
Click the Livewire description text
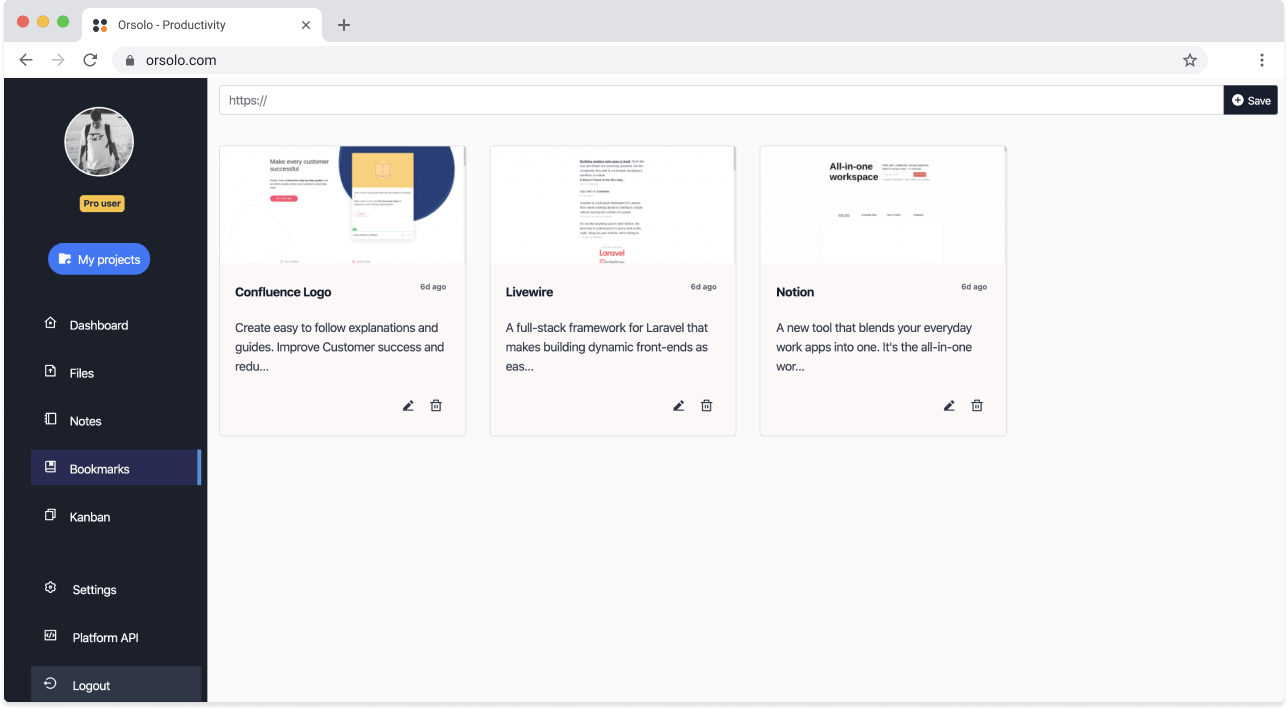coord(607,347)
